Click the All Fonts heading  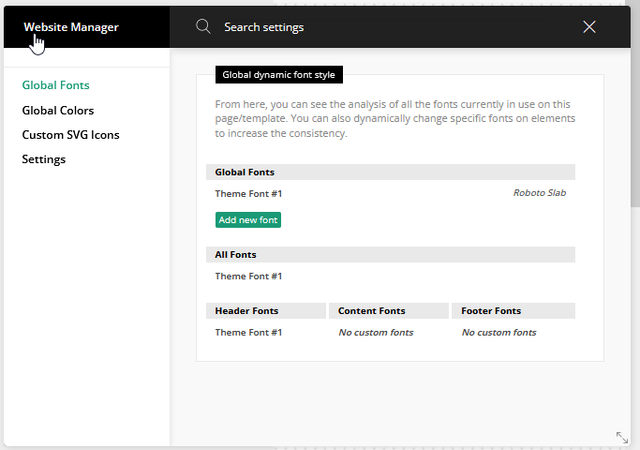(x=391, y=254)
